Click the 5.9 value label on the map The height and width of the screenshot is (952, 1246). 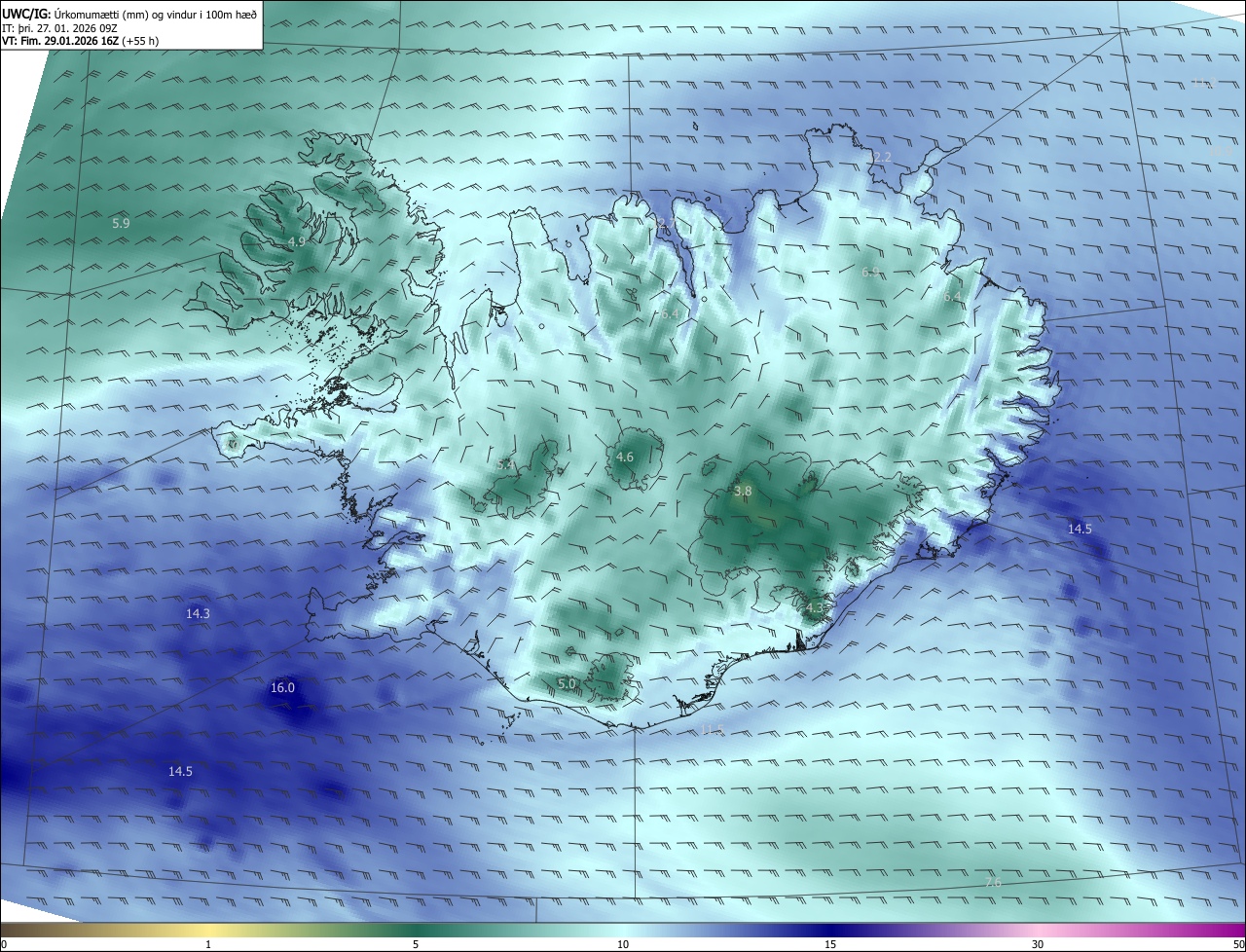121,224
